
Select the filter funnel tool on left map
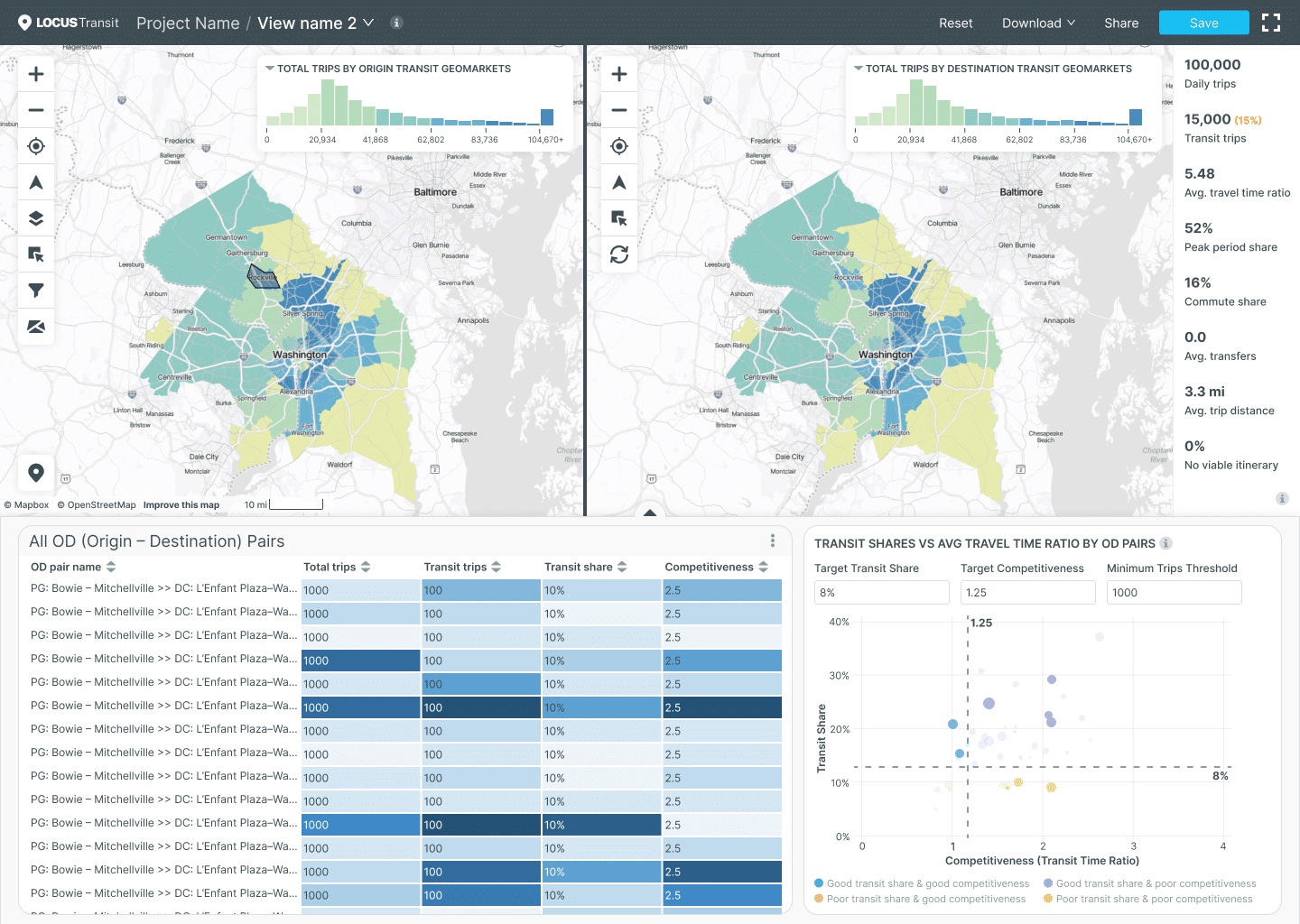coord(36,291)
